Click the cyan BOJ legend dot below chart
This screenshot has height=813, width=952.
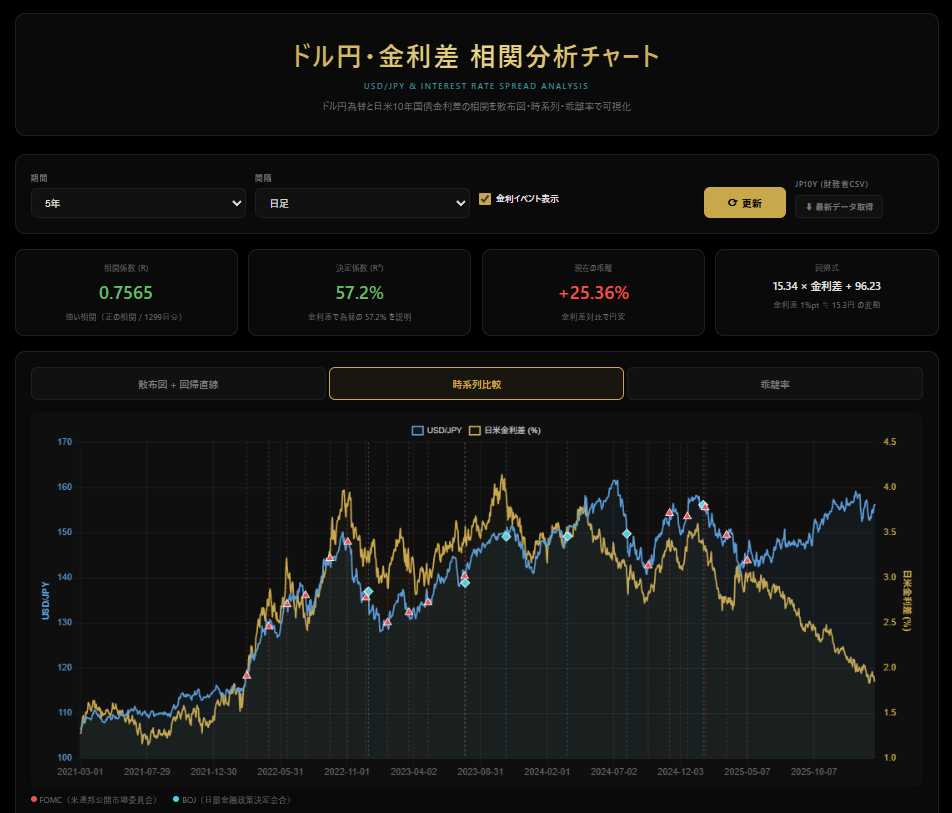[x=177, y=800]
